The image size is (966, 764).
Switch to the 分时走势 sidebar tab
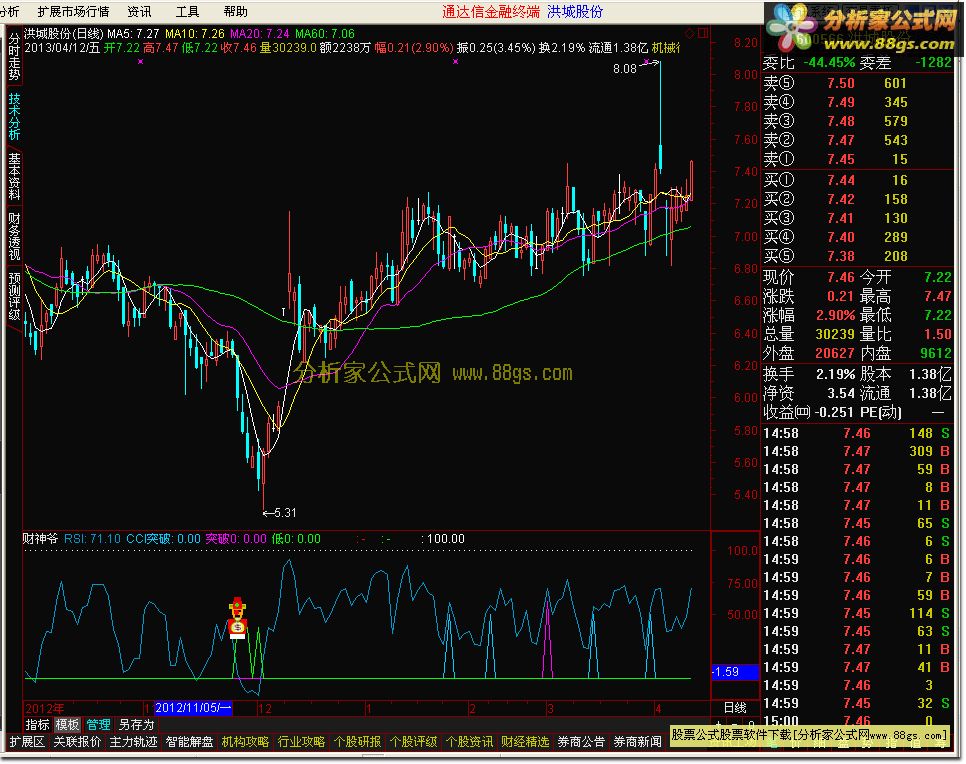(x=14, y=57)
